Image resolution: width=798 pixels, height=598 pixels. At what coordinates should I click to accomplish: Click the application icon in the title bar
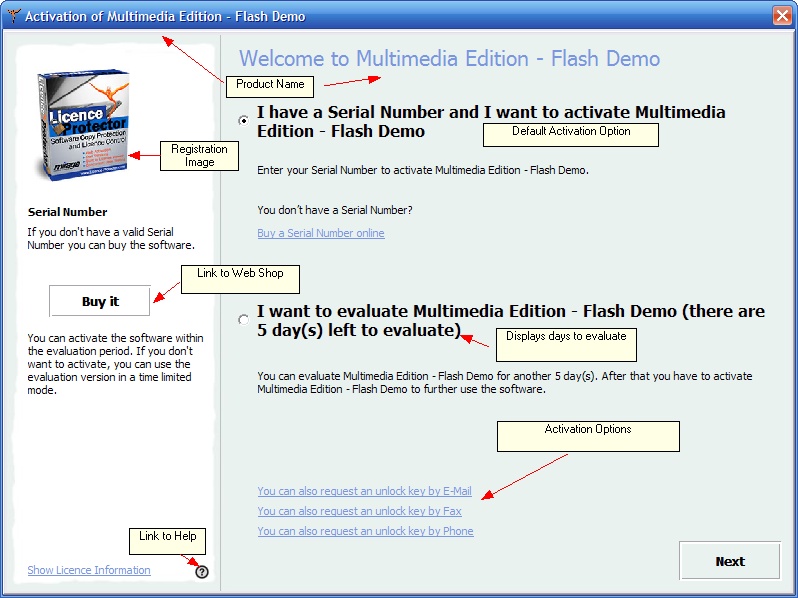[x=13, y=16]
